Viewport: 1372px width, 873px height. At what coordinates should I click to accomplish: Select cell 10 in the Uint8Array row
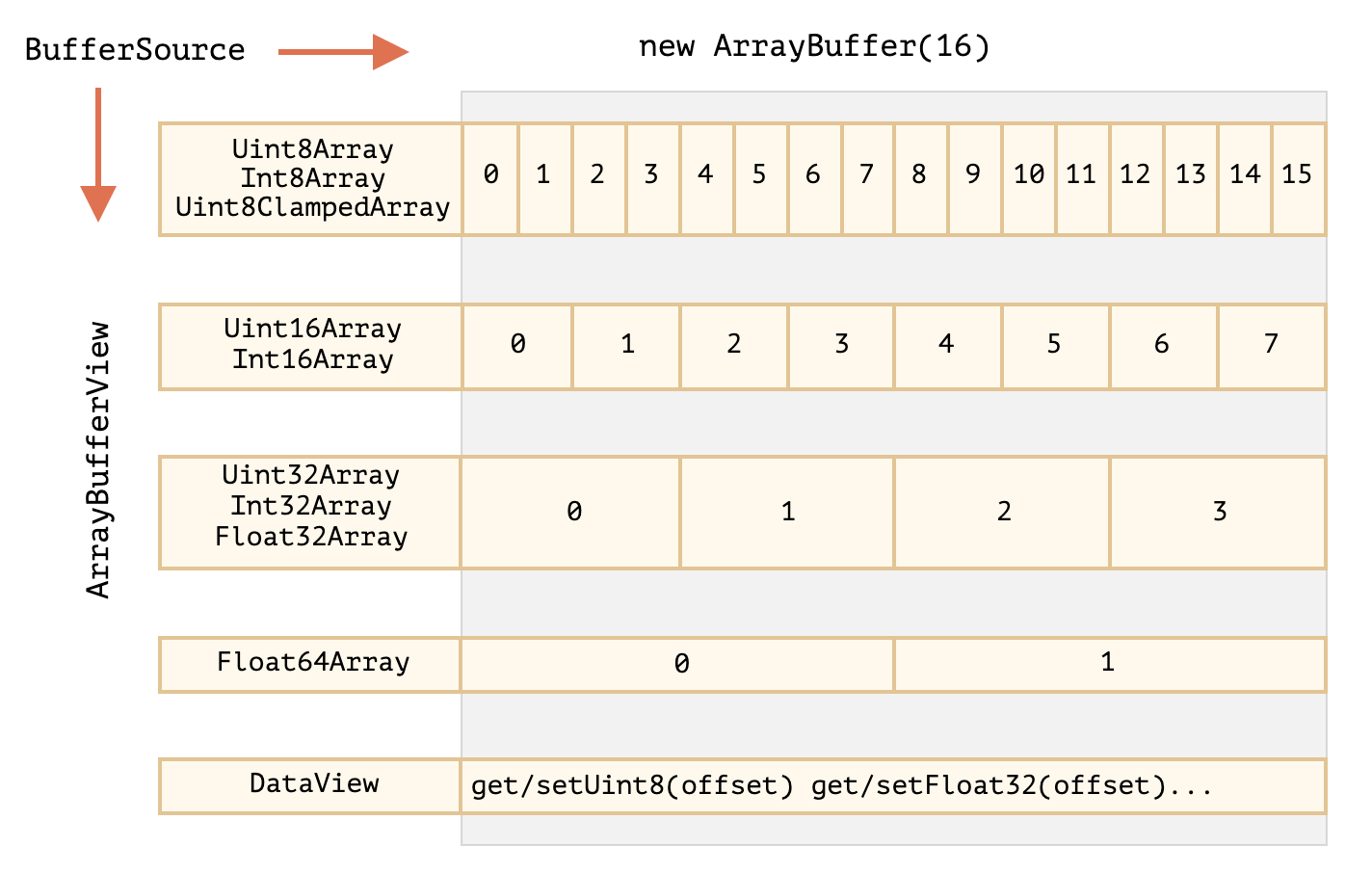click(1029, 178)
